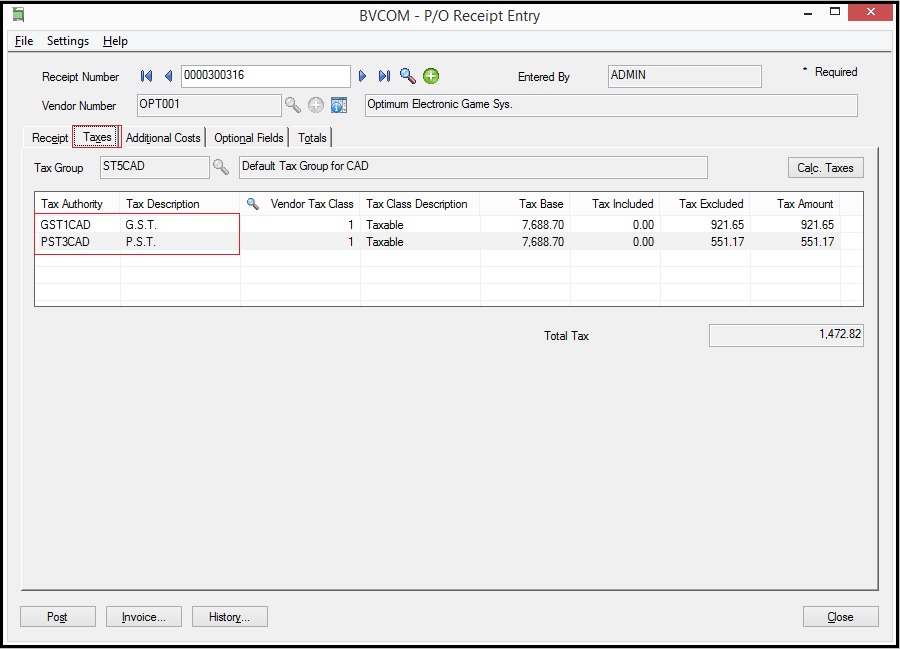Screen dimensions: 900x649
Task: Click the Vendor Tax Class column finder icon
Action: pos(253,204)
